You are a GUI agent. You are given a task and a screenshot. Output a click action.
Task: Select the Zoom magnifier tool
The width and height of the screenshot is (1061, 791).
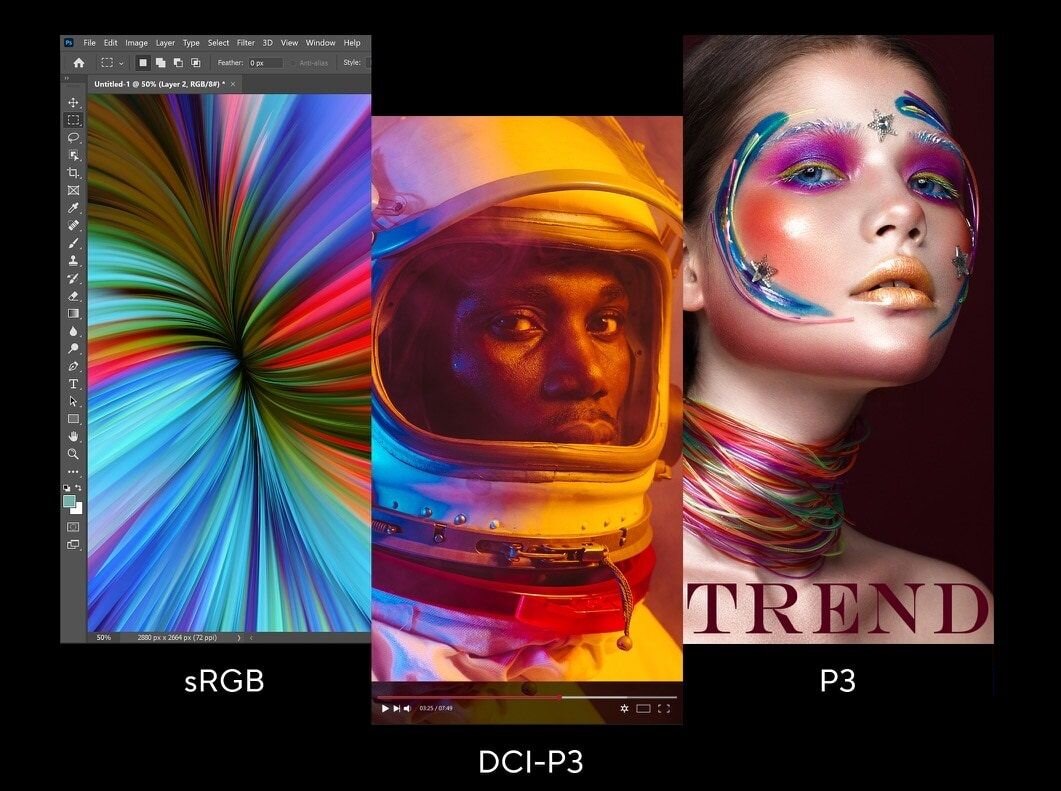73,453
